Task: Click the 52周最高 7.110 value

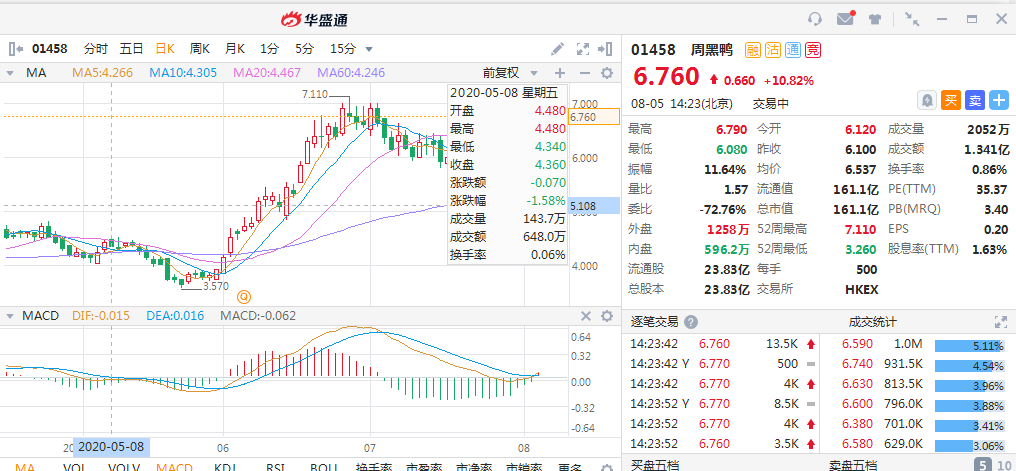Action: 859,229
